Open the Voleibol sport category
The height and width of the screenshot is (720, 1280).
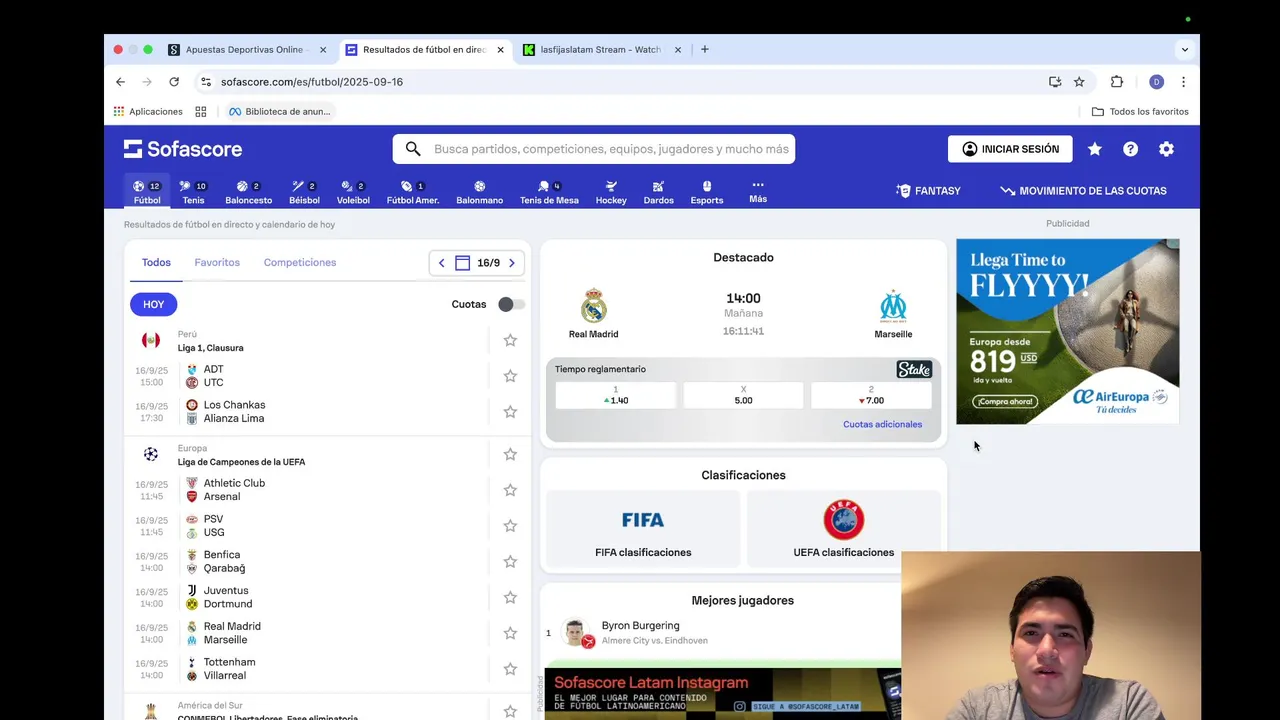353,192
